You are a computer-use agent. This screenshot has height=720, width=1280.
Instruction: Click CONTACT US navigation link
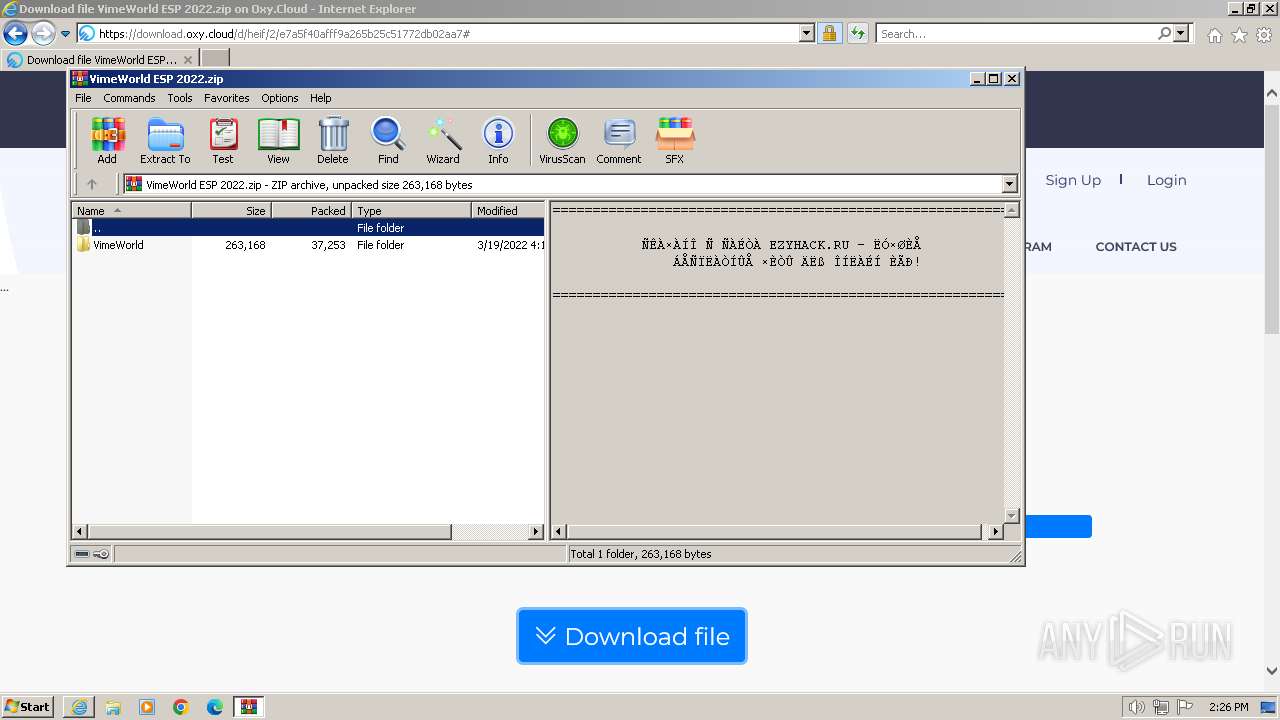tap(1136, 247)
